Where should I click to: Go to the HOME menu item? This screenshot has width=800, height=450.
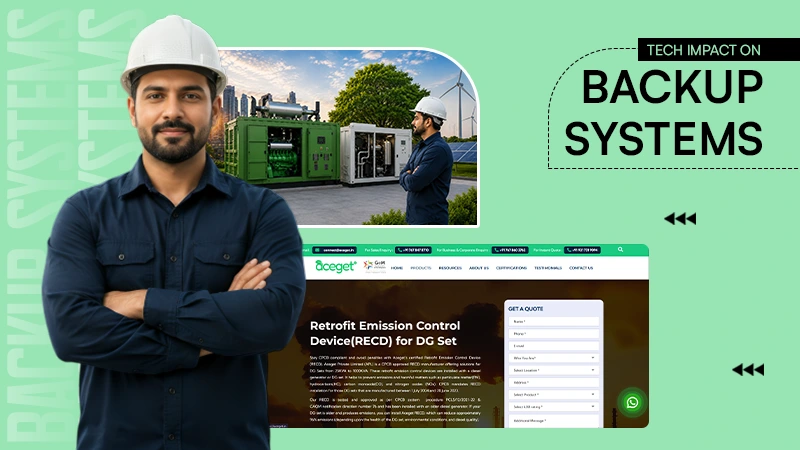tap(397, 268)
